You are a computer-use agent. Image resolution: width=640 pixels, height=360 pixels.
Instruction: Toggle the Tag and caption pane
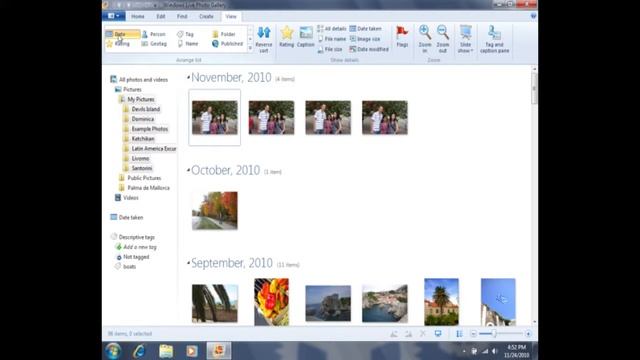click(x=494, y=39)
